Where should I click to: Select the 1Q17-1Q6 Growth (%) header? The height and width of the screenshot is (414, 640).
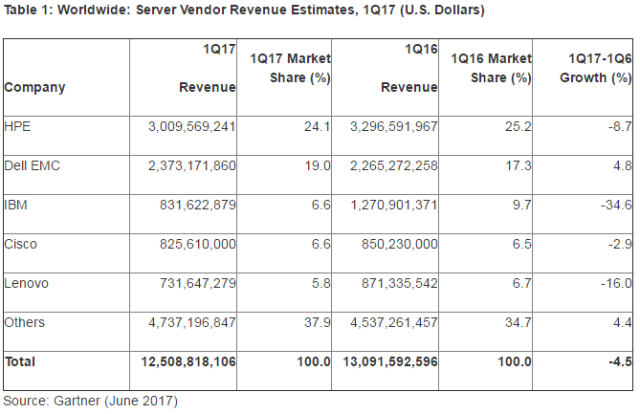pos(596,68)
